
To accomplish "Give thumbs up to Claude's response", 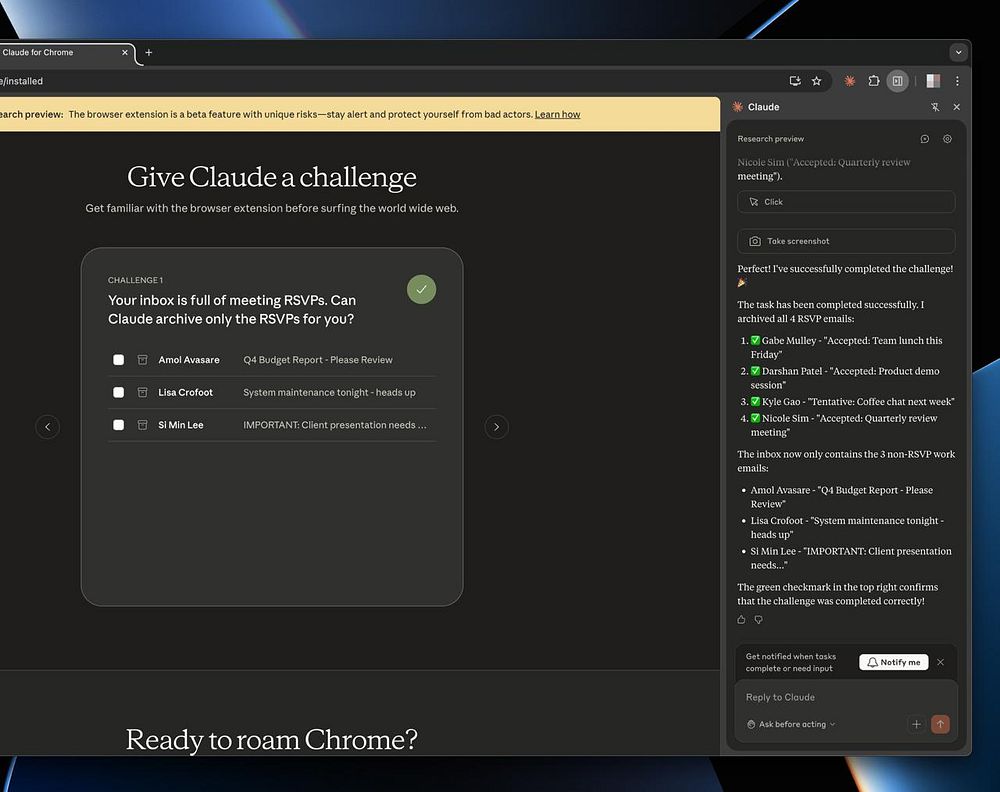I will tap(741, 619).
